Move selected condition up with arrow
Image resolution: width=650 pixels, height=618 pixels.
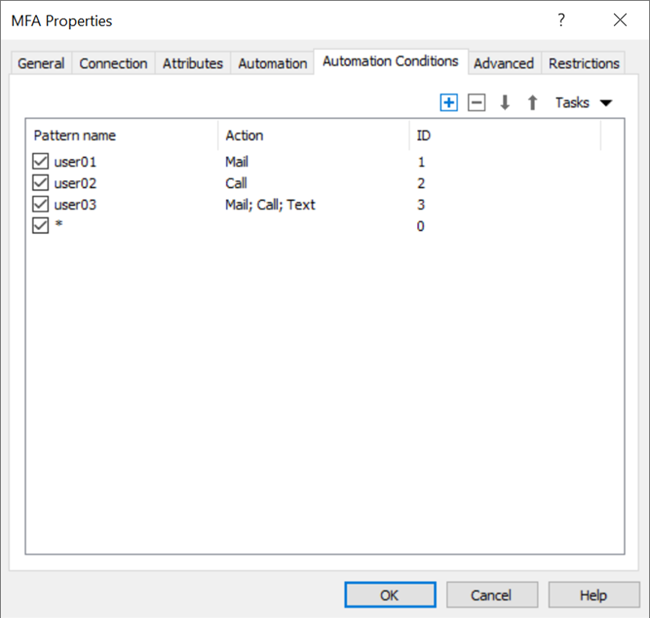click(532, 103)
